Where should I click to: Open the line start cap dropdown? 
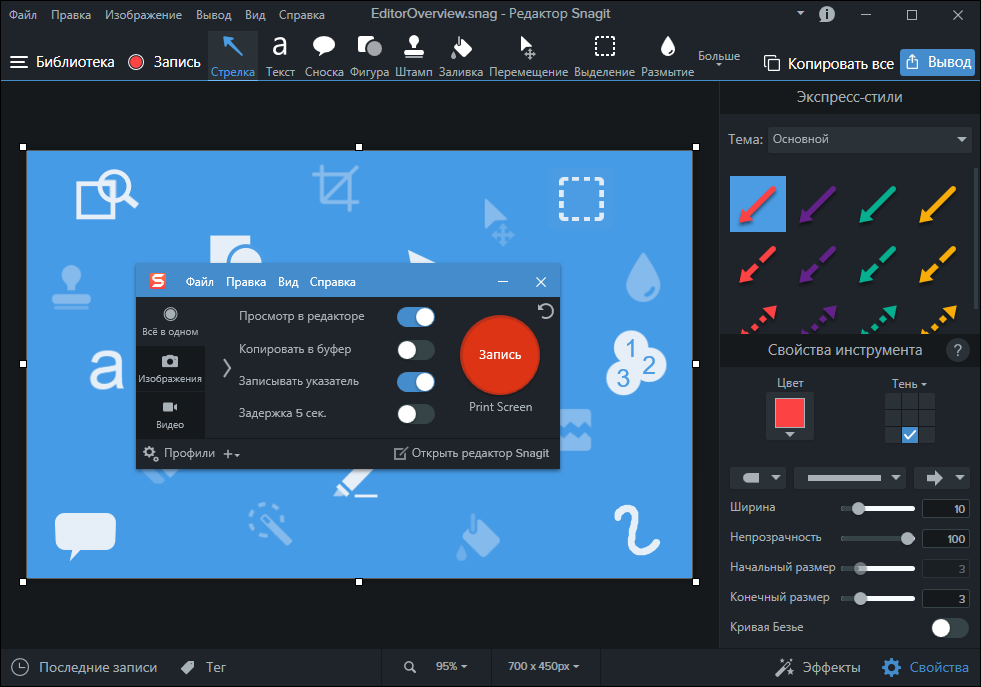tap(759, 478)
